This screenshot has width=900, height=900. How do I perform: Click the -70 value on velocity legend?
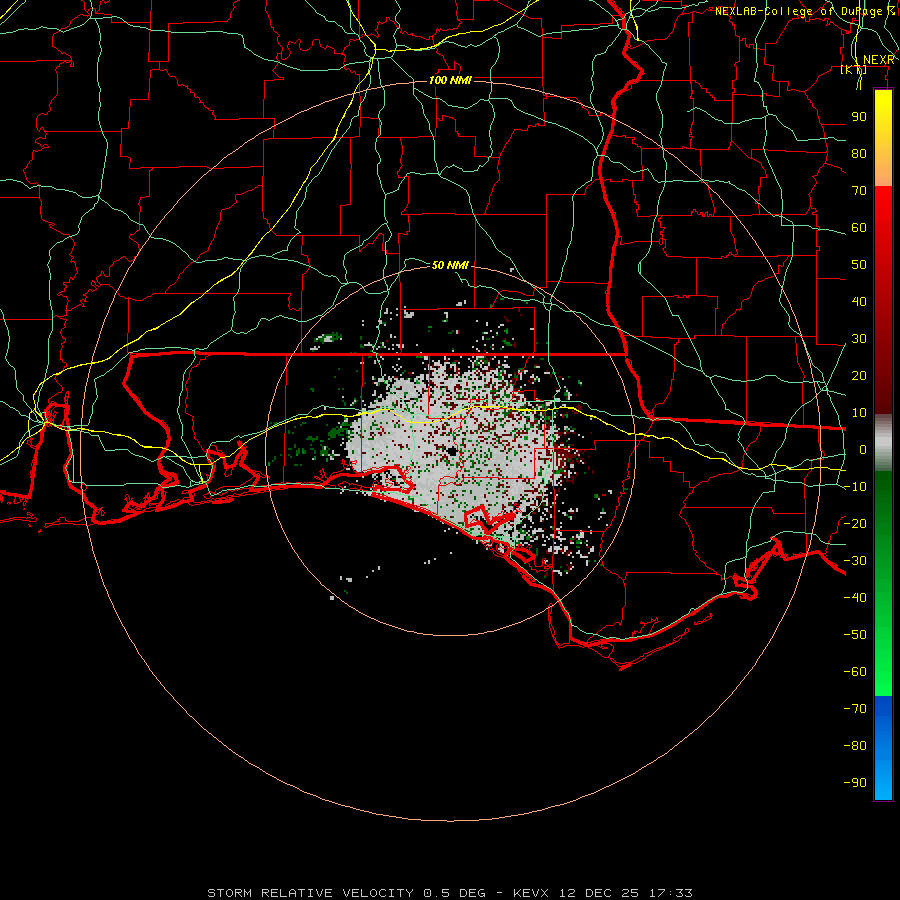855,709
